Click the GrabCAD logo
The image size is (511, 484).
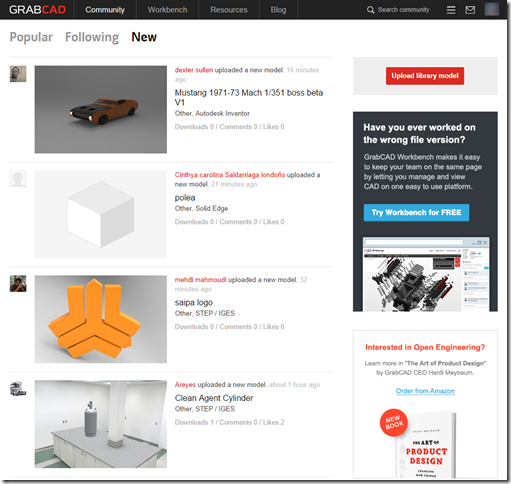(37, 10)
